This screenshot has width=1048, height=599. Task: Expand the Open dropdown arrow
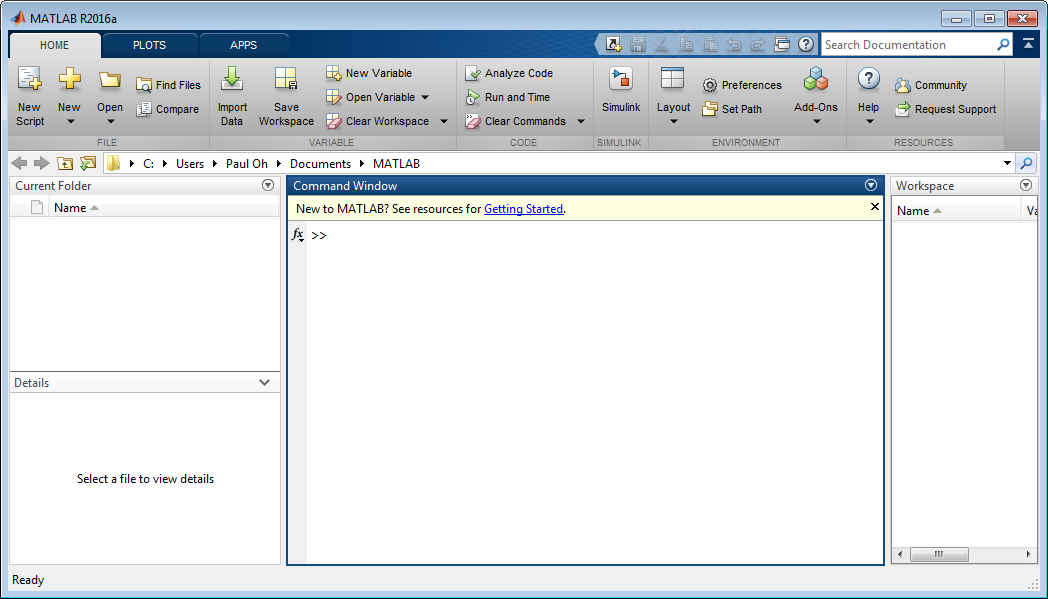[111, 122]
